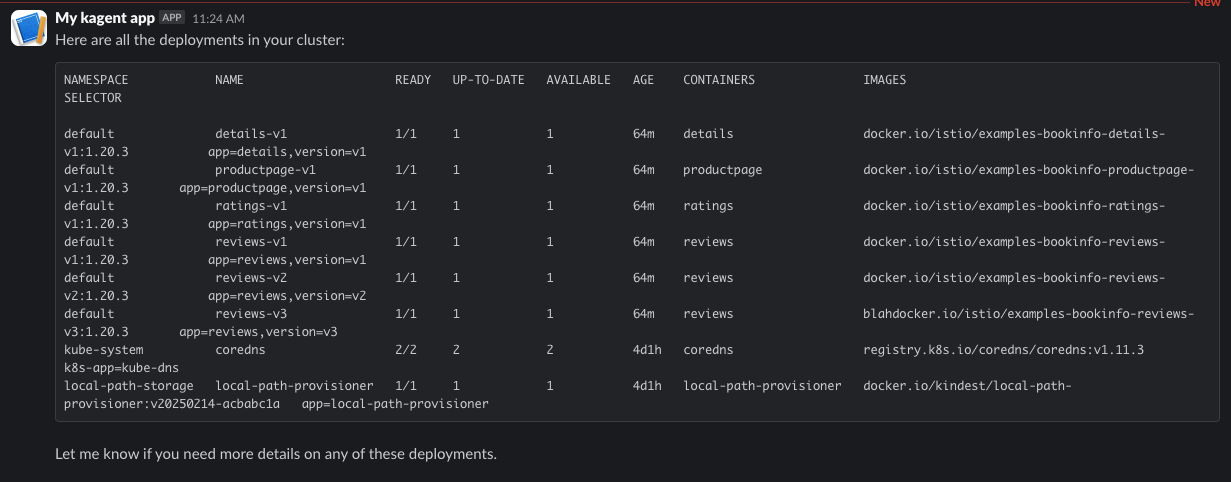Click the New messages divider label
Image resolution: width=1231 pixels, height=482 pixels.
[x=1207, y=4]
